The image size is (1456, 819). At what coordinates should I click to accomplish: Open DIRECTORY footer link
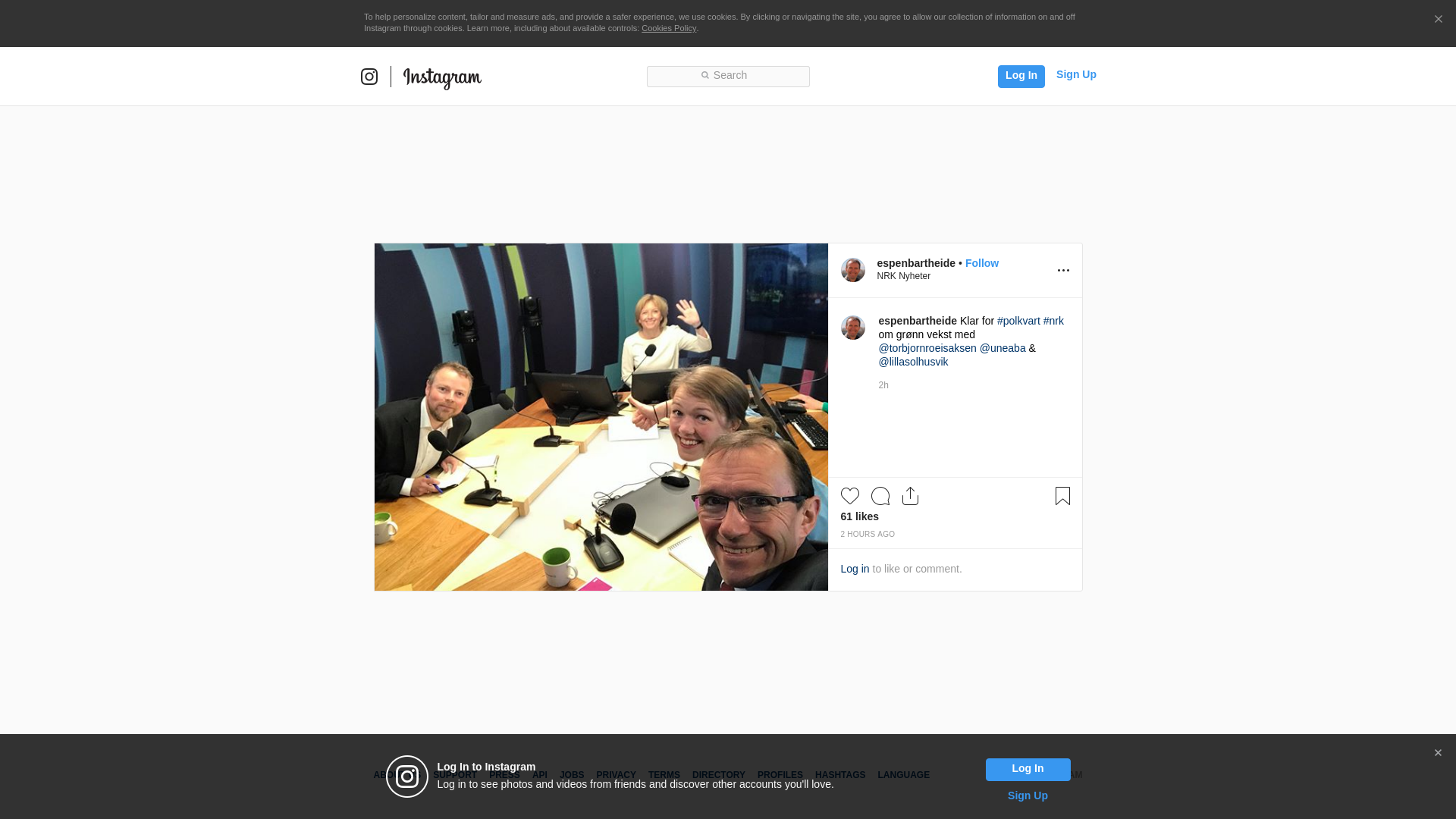click(x=719, y=775)
